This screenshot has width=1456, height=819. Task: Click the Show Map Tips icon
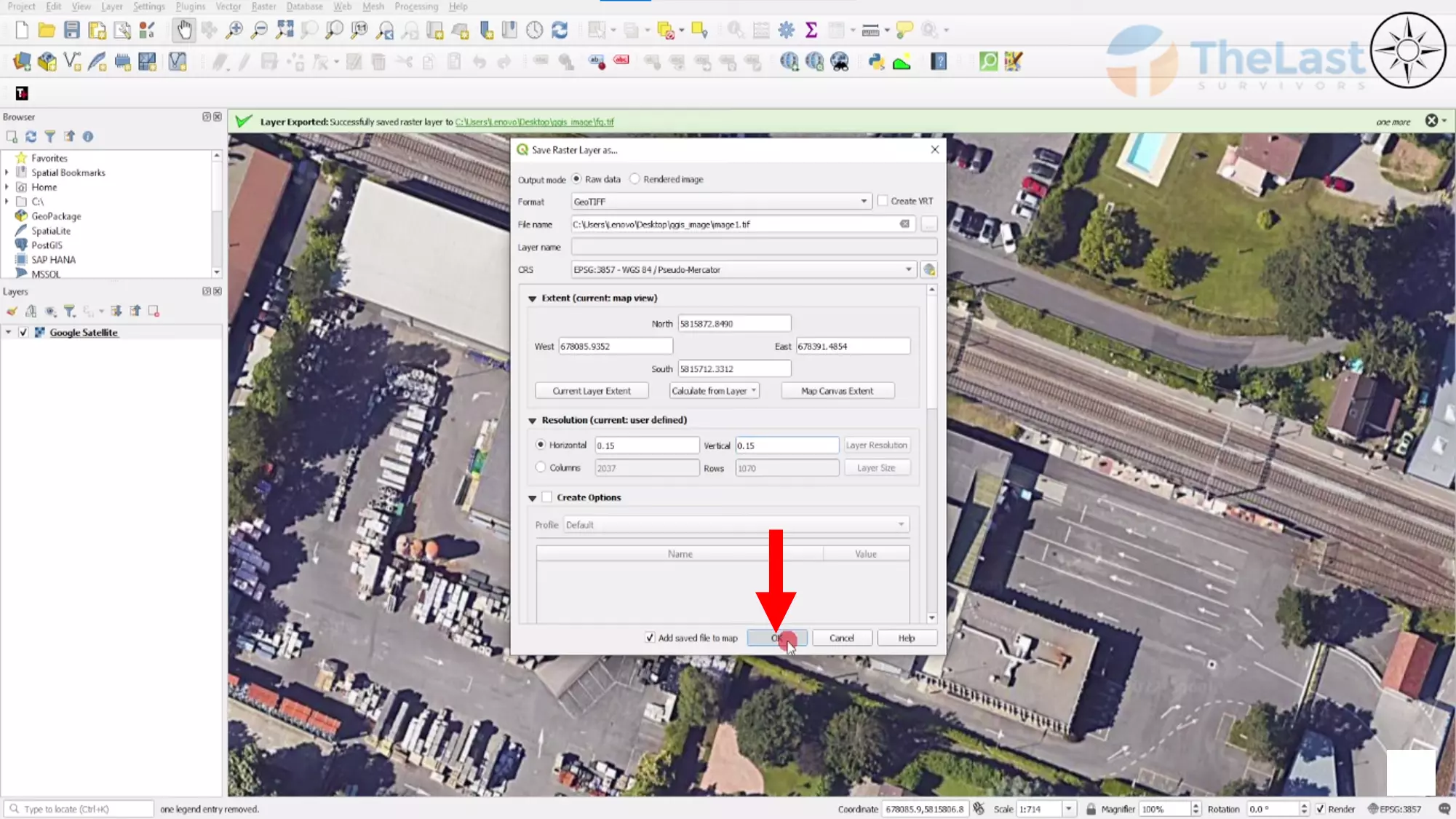coord(904,30)
